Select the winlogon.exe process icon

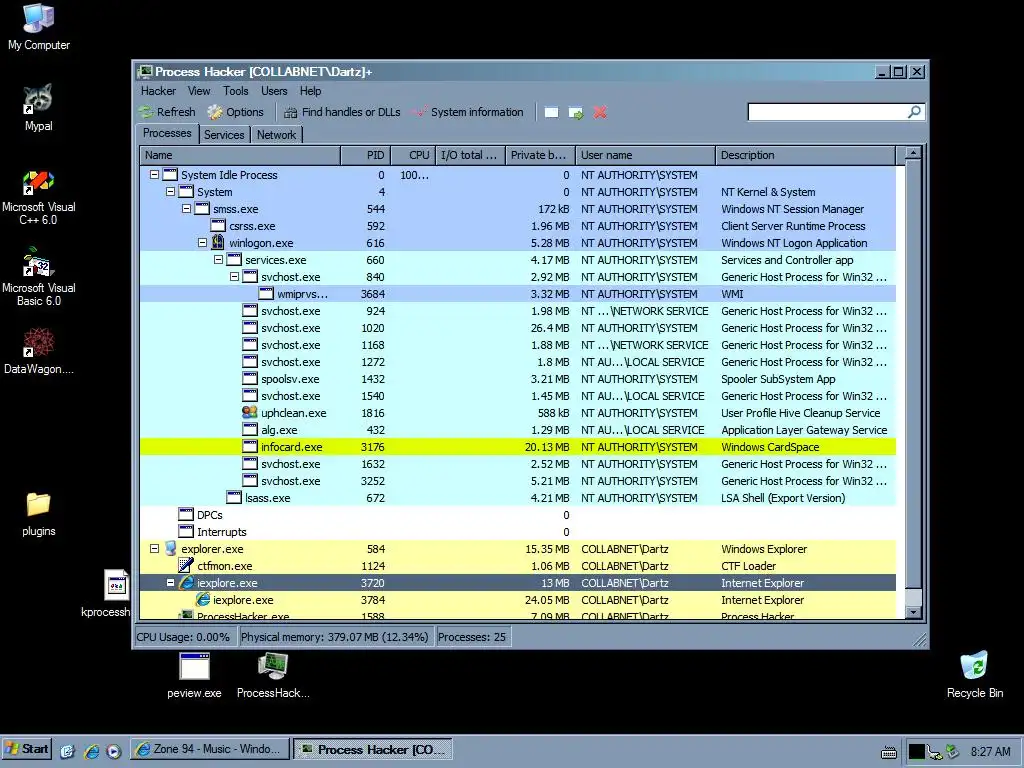218,242
